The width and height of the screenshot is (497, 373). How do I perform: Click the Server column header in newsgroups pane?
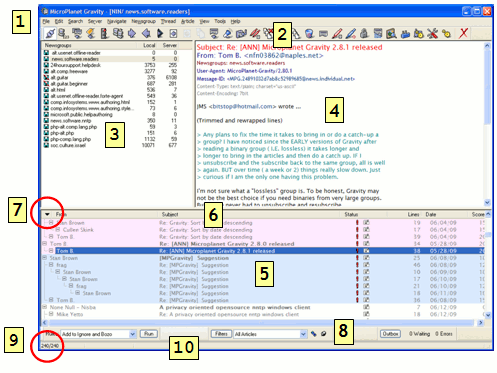[x=169, y=45]
